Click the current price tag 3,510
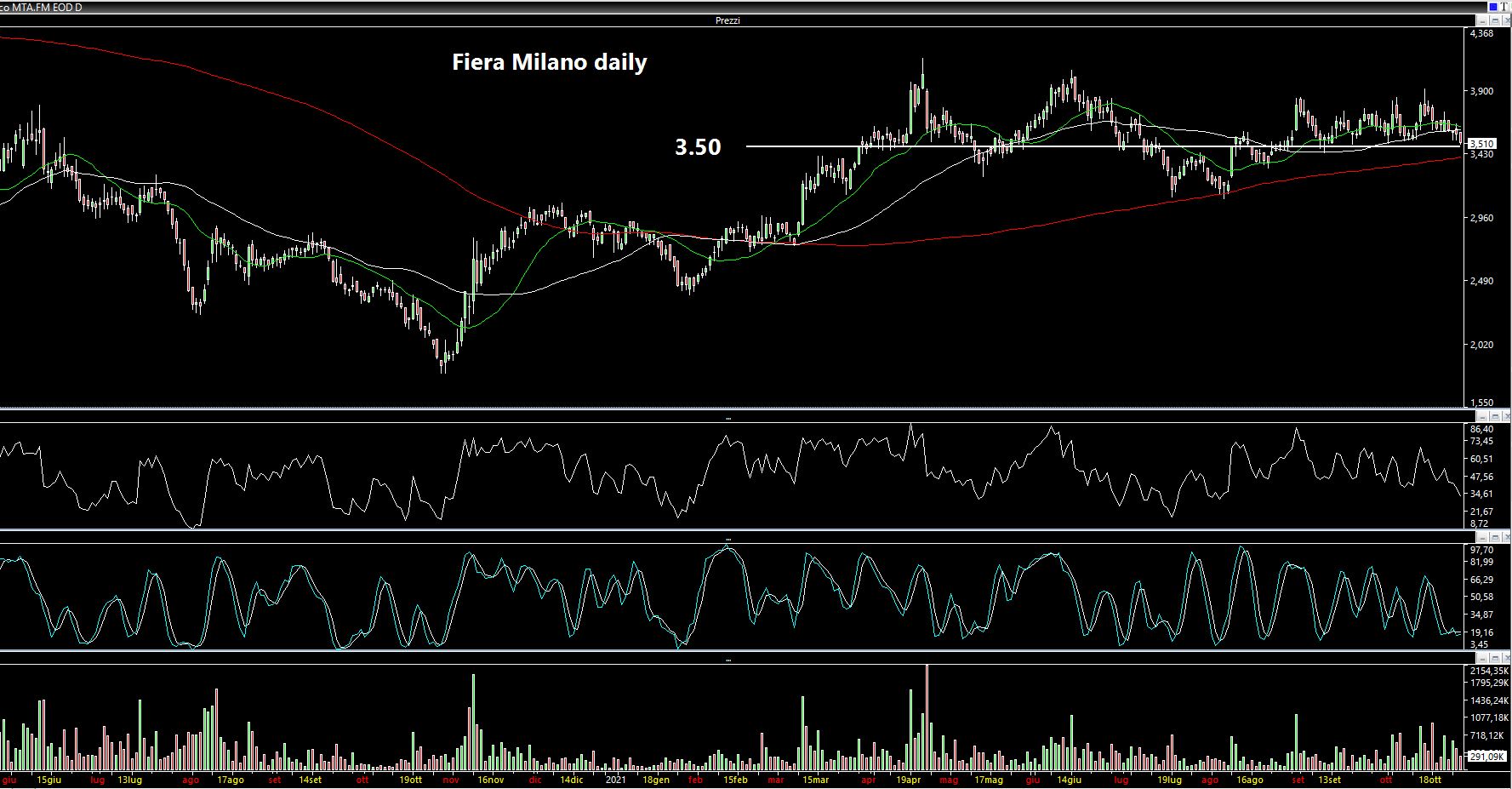This screenshot has width=1512, height=789. pyautogui.click(x=1482, y=144)
